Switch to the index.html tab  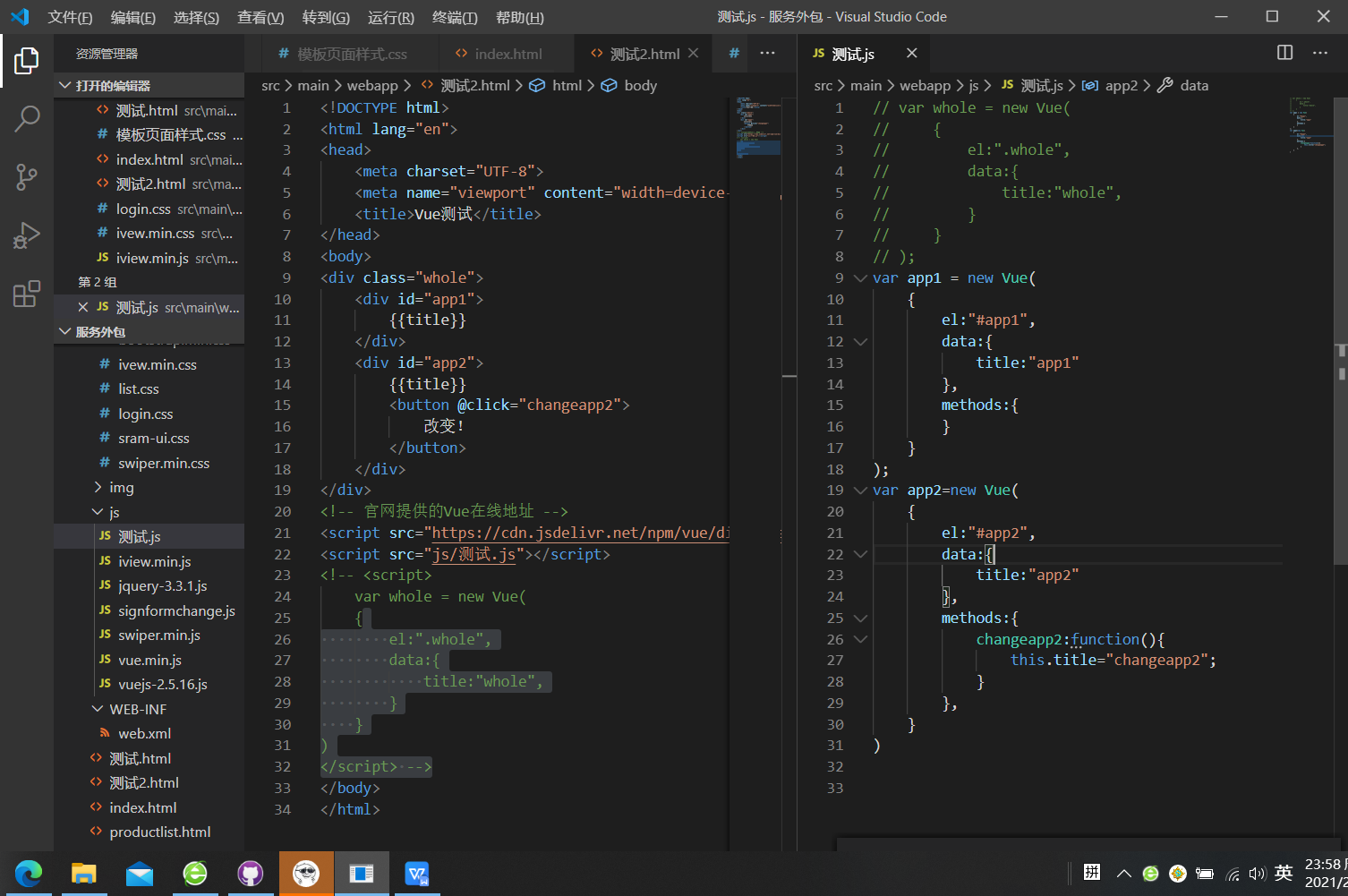tap(508, 54)
